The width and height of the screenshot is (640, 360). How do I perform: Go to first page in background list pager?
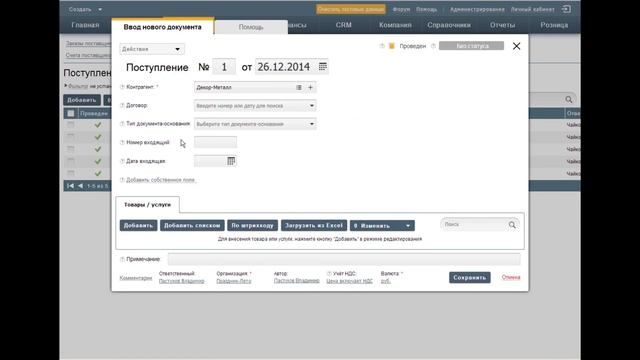(x=70, y=186)
